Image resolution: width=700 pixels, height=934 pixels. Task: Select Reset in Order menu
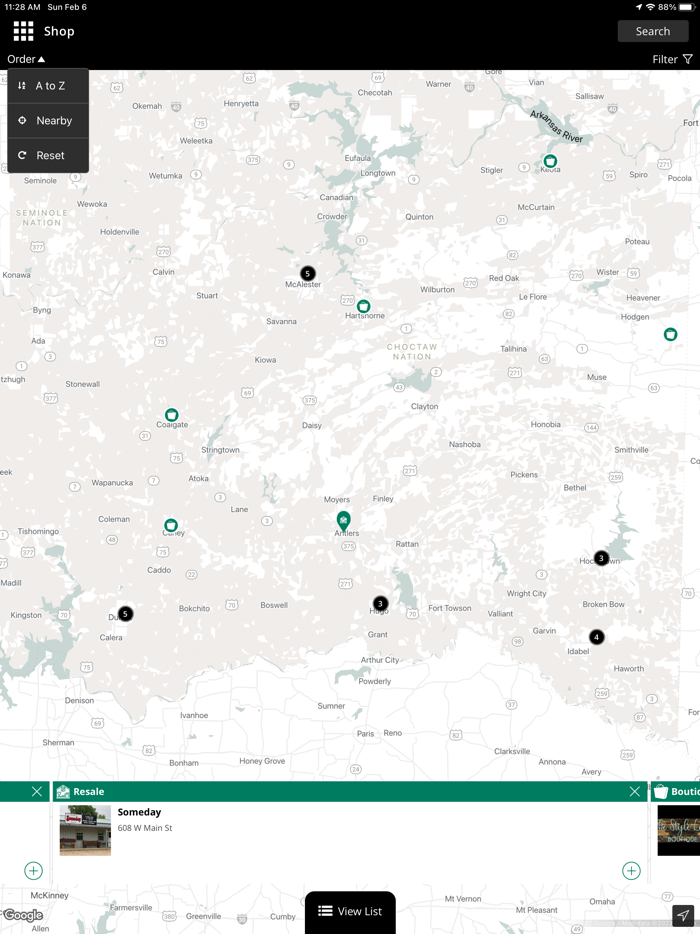click(x=48, y=155)
